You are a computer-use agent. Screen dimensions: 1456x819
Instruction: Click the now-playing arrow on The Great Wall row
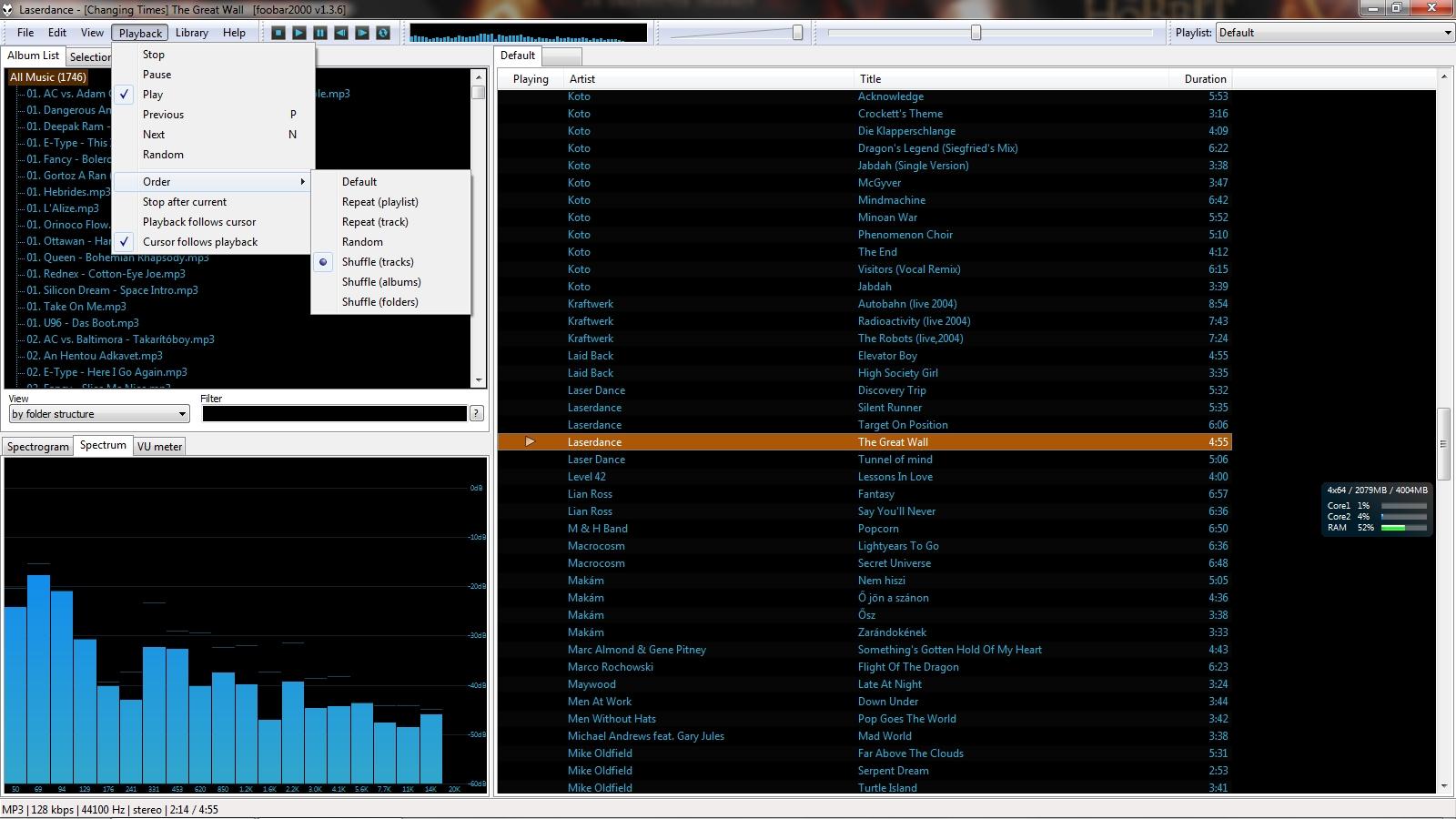[x=530, y=442]
